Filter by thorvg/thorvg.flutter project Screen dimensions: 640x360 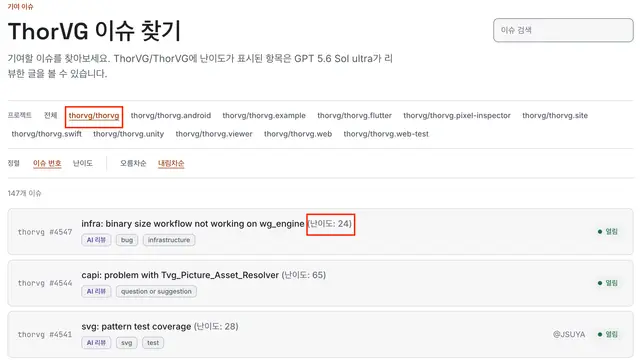click(x=354, y=116)
